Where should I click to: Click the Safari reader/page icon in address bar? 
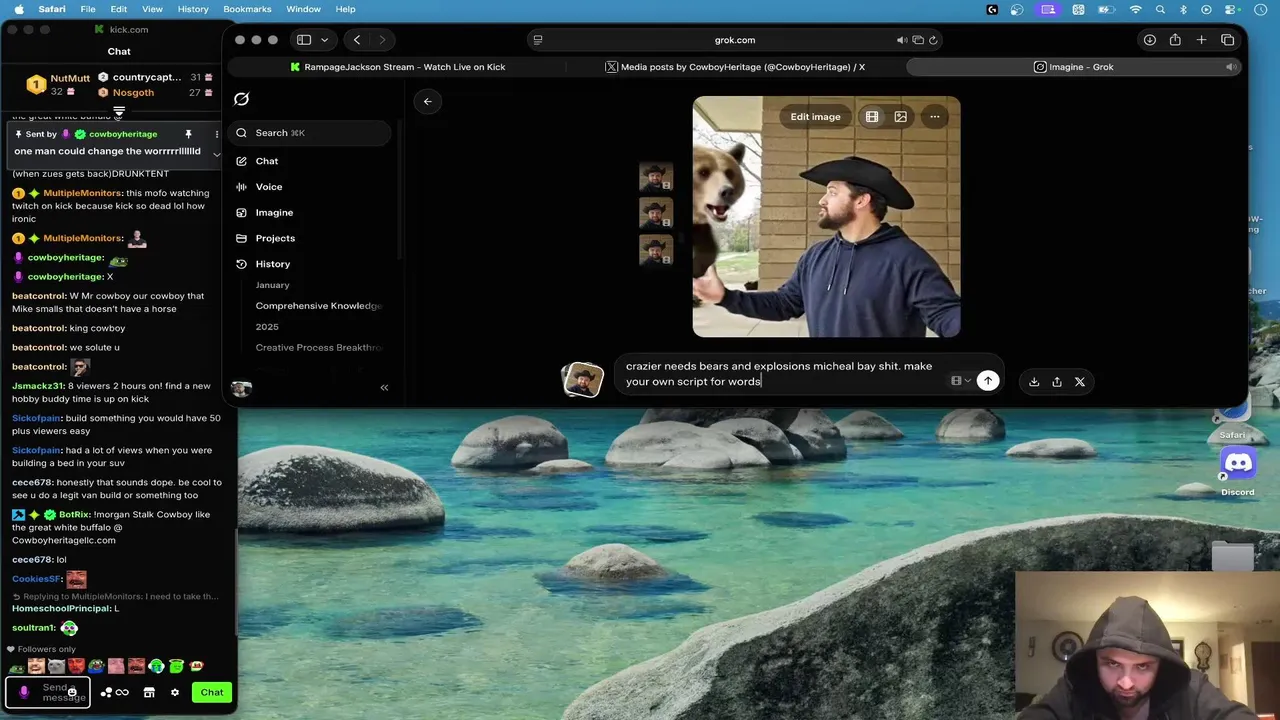click(x=538, y=40)
